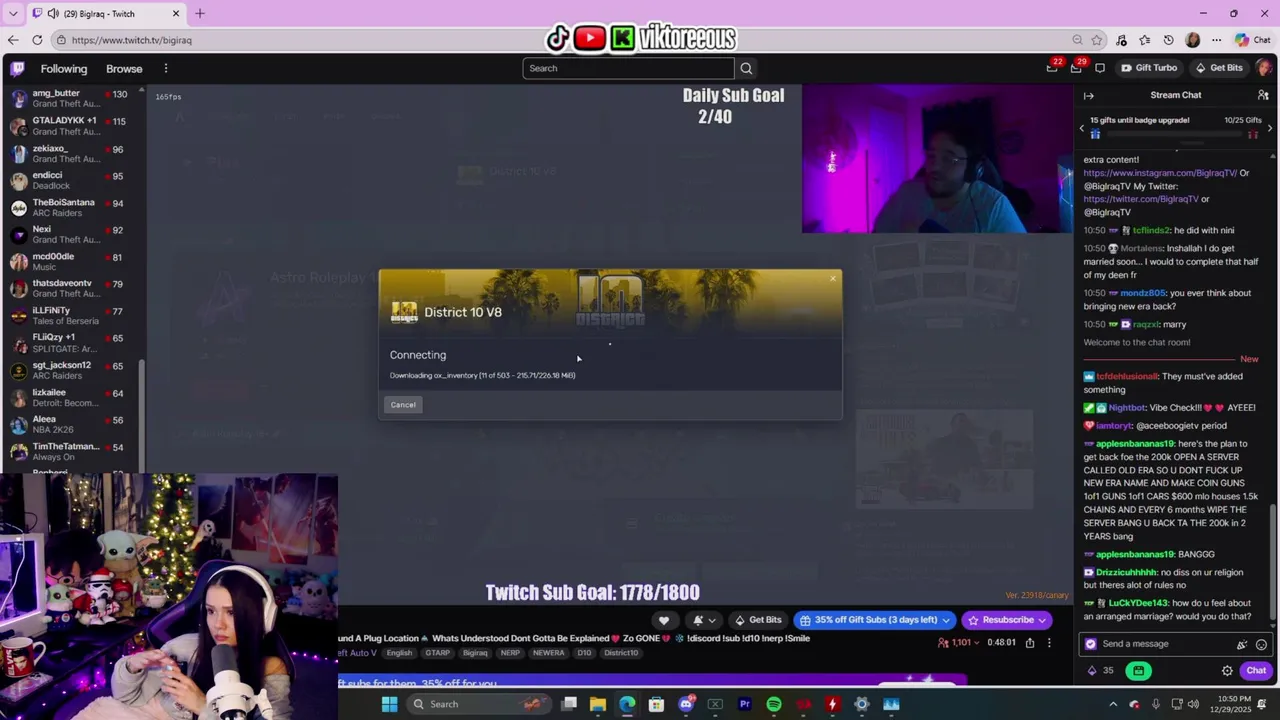The image size is (1280, 720).
Task: Claim the green channel points chest
Action: [x=1138, y=671]
